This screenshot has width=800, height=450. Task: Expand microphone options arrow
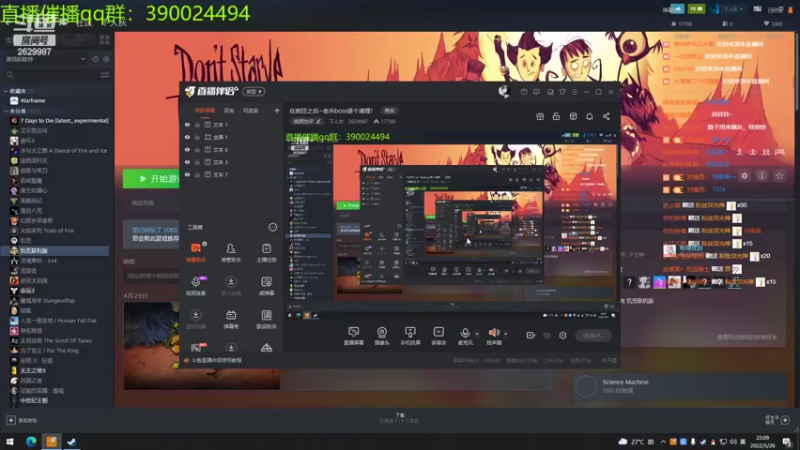pyautogui.click(x=477, y=334)
